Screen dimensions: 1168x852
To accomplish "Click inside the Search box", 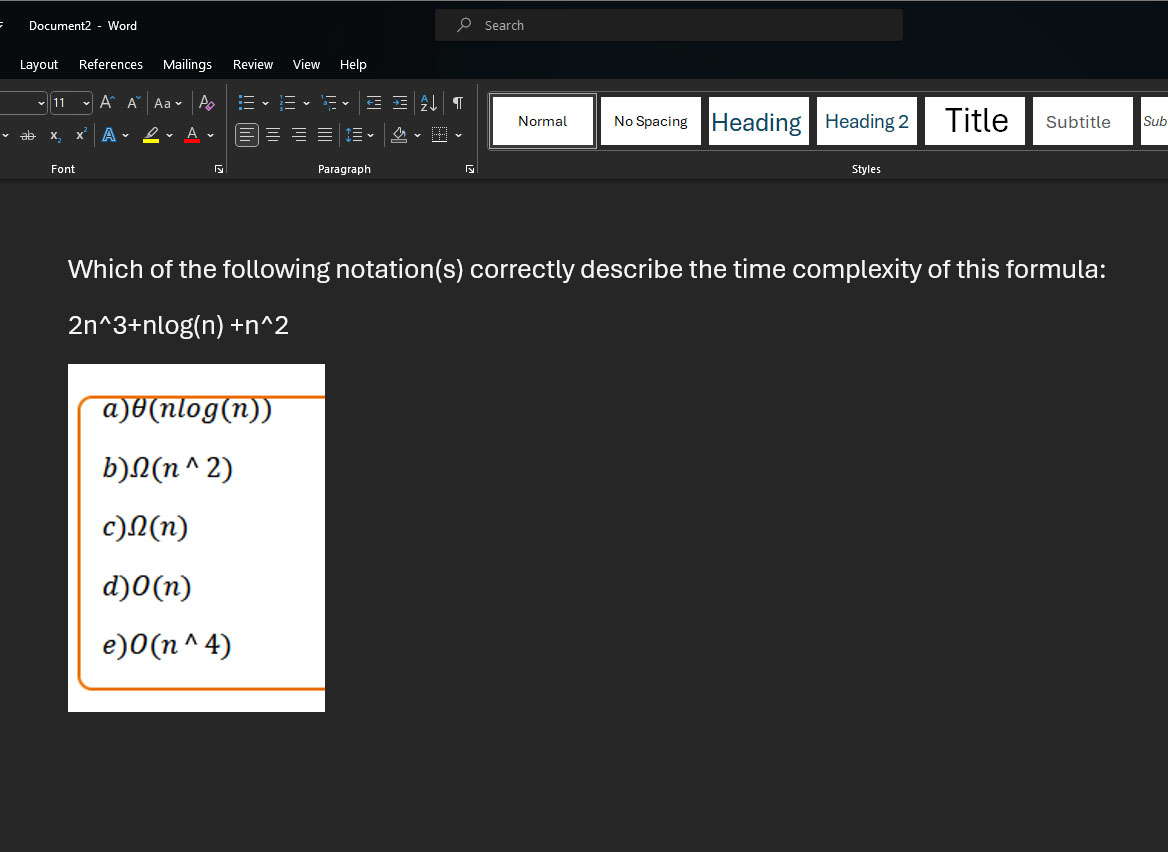I will (x=668, y=25).
